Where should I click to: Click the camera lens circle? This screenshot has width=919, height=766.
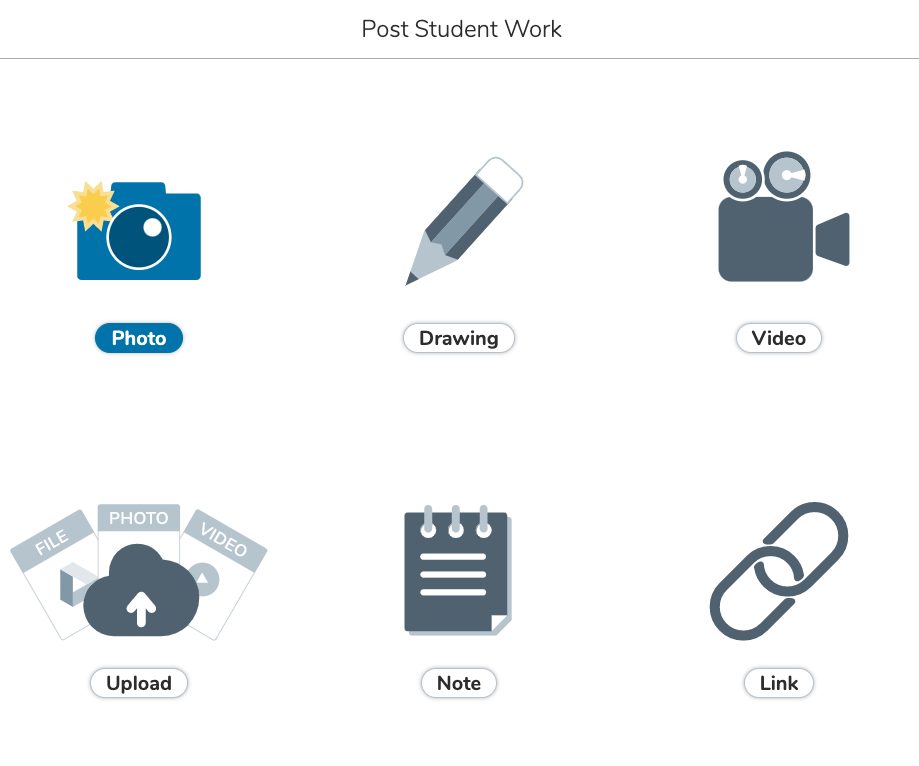pos(139,237)
